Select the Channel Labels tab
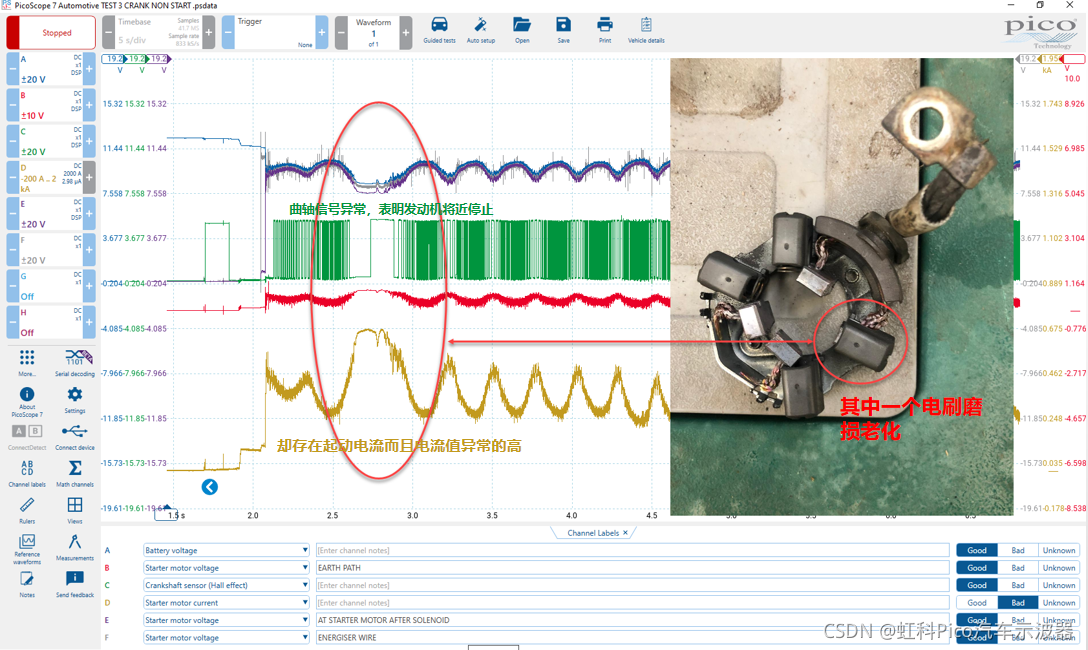 [593, 533]
